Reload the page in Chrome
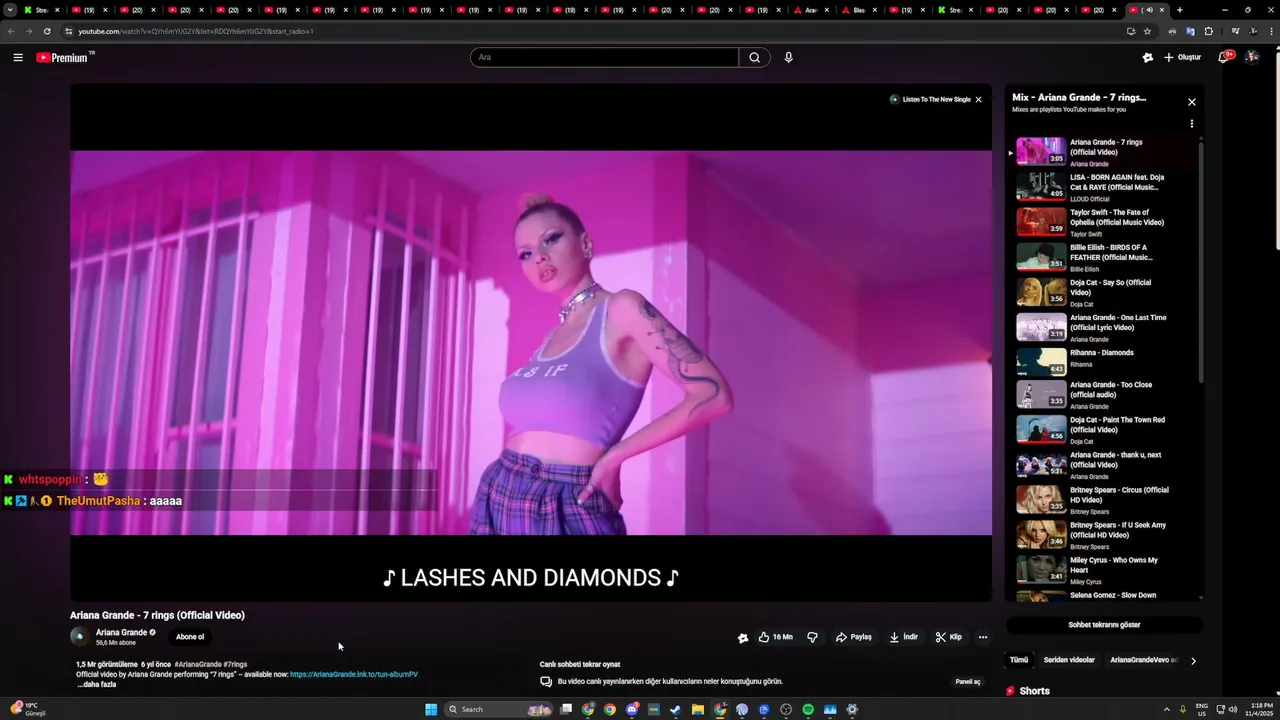 pos(47,31)
